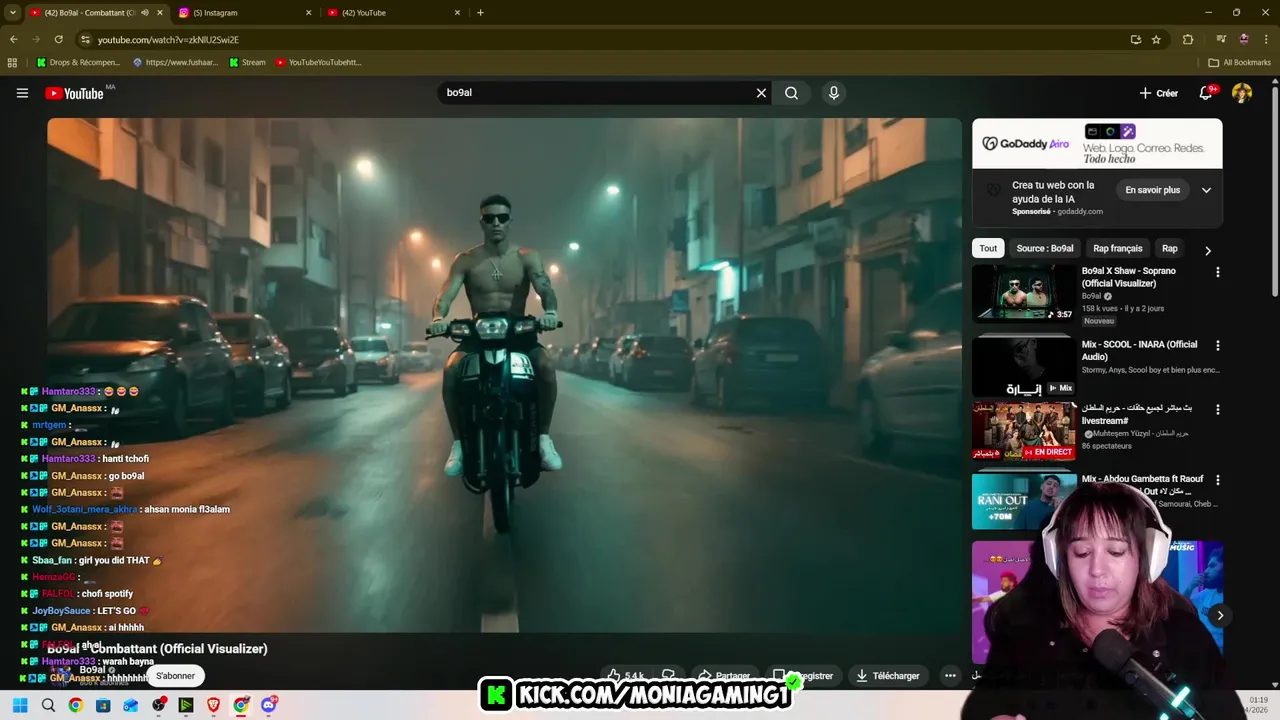Open Brave browser from taskbar
The image size is (1280, 720).
213,705
